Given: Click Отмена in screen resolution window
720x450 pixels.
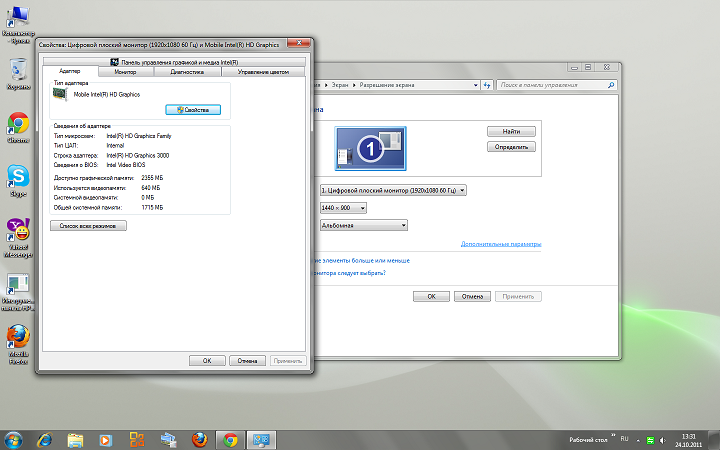Looking at the screenshot, I should click(472, 296).
